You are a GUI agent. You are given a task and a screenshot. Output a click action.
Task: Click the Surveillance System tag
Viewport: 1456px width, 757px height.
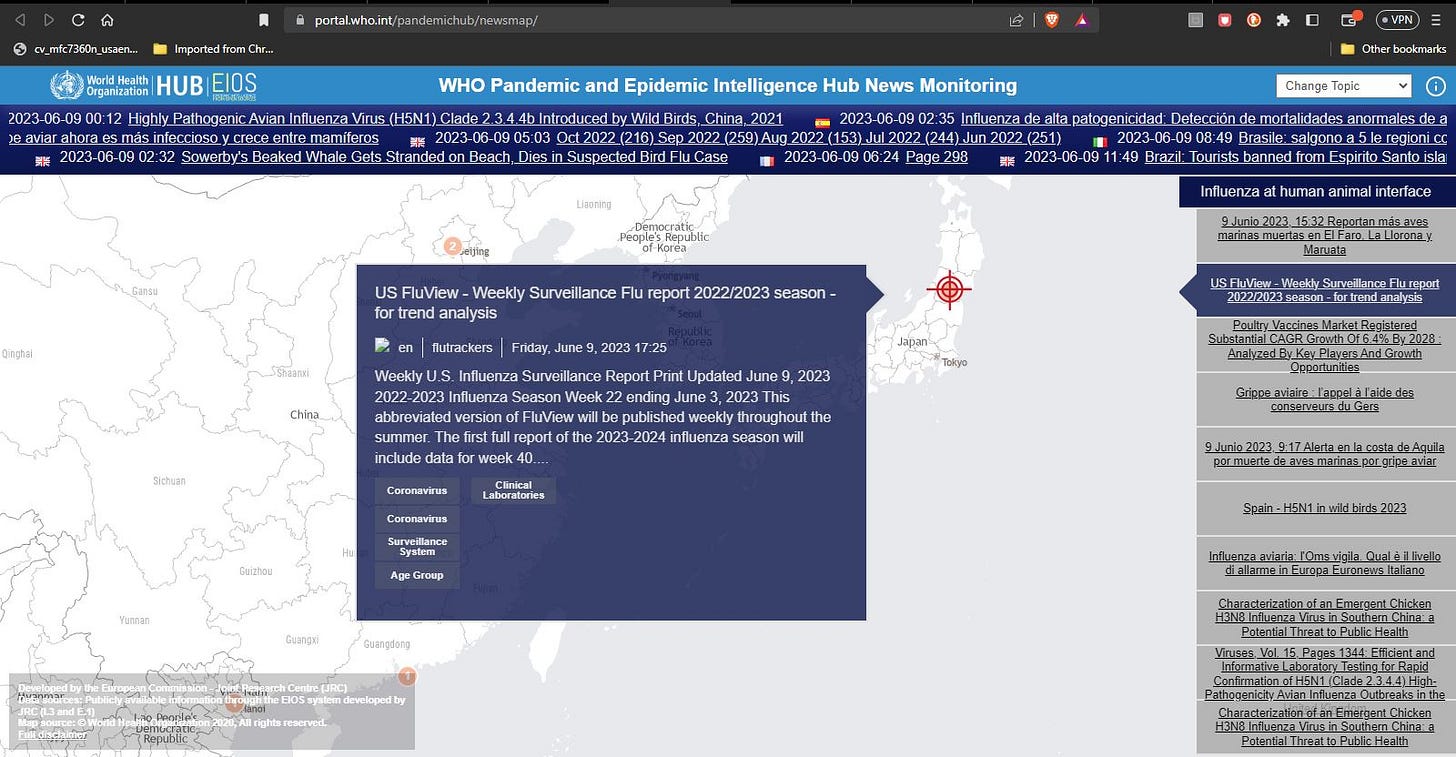click(417, 547)
